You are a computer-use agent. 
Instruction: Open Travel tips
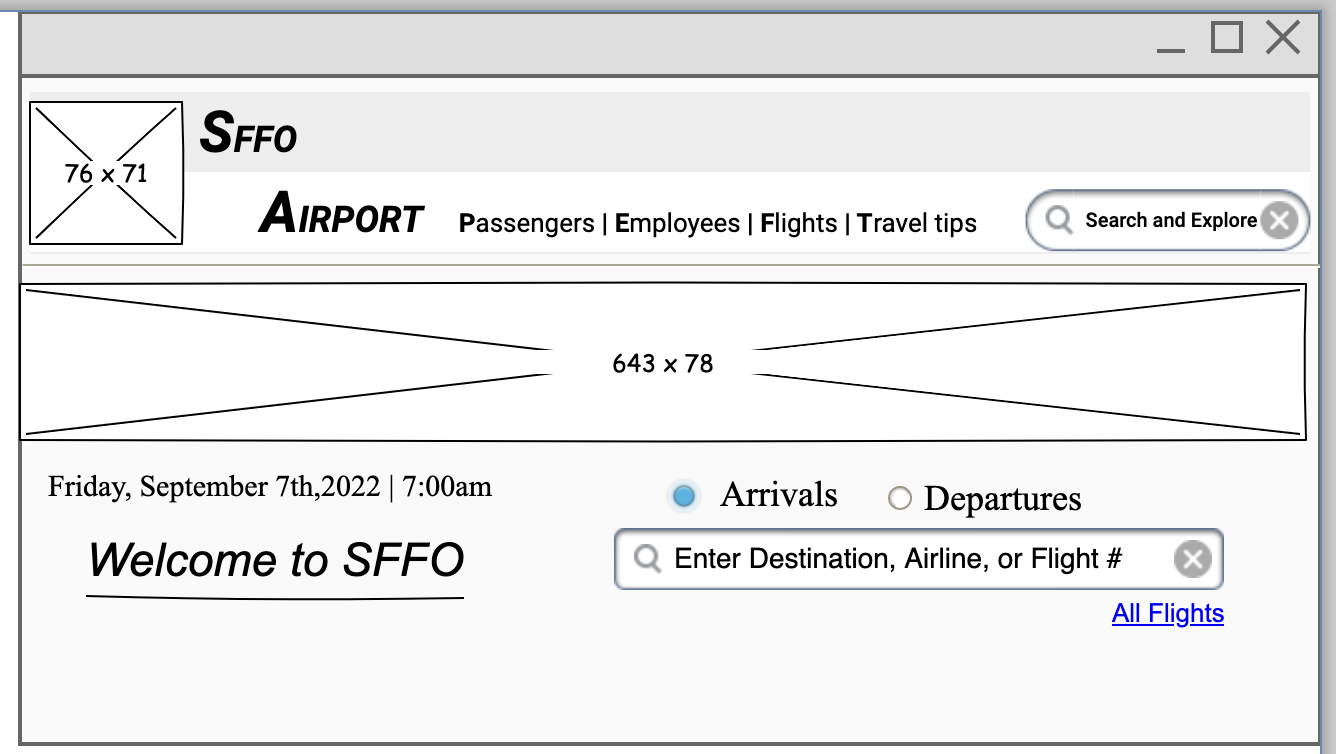coord(916,223)
